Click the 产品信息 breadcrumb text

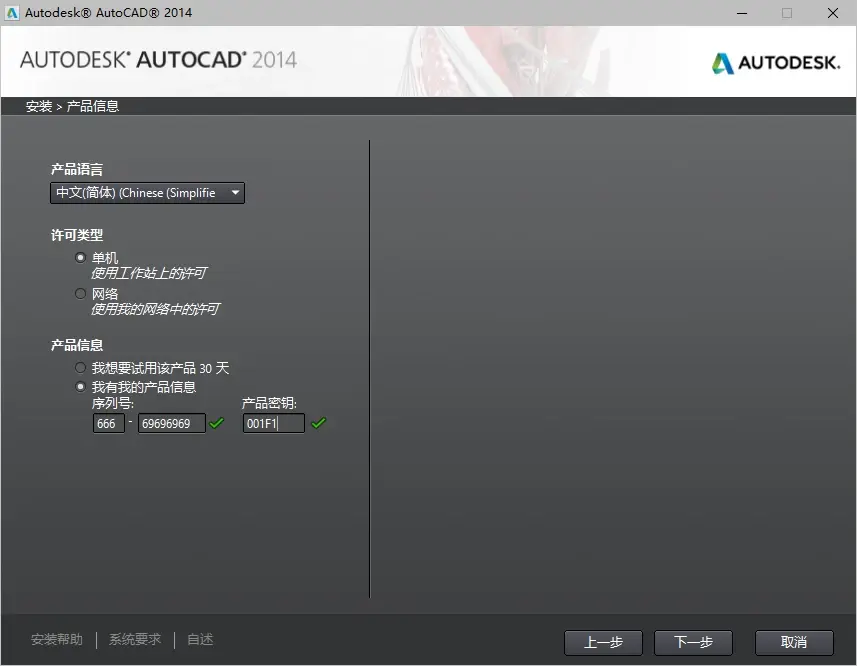pyautogui.click(x=92, y=106)
